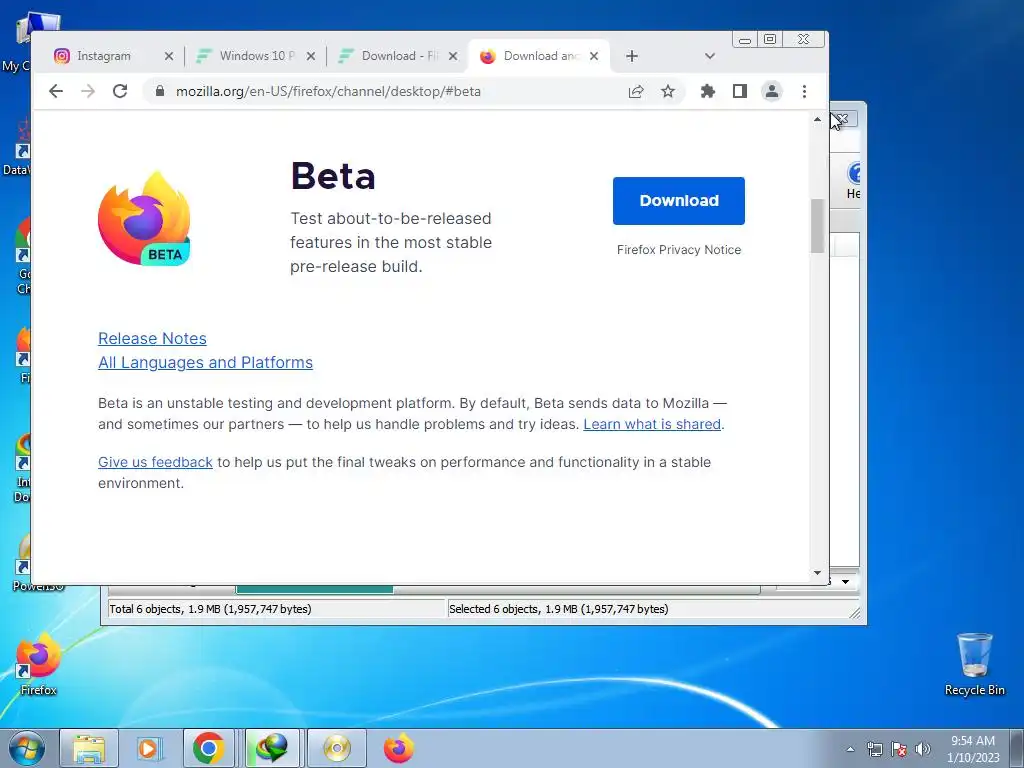Reload the Mozilla page
Screen dimensions: 1024x768
[120, 91]
